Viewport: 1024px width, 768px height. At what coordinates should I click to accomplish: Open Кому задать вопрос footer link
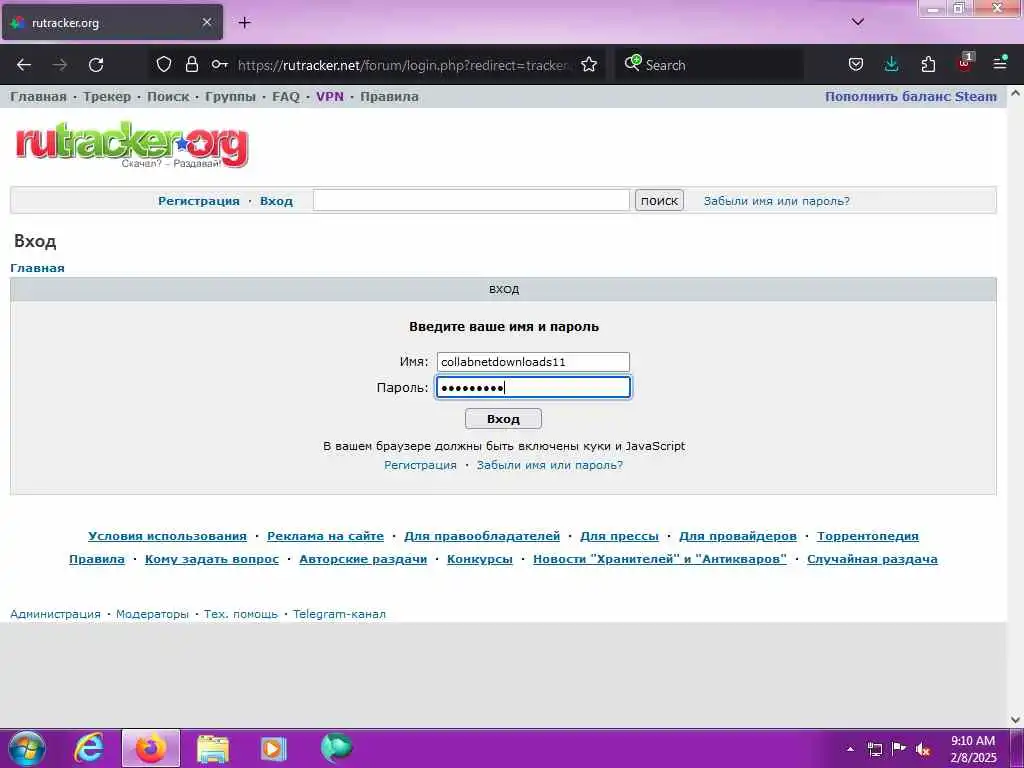(x=212, y=559)
